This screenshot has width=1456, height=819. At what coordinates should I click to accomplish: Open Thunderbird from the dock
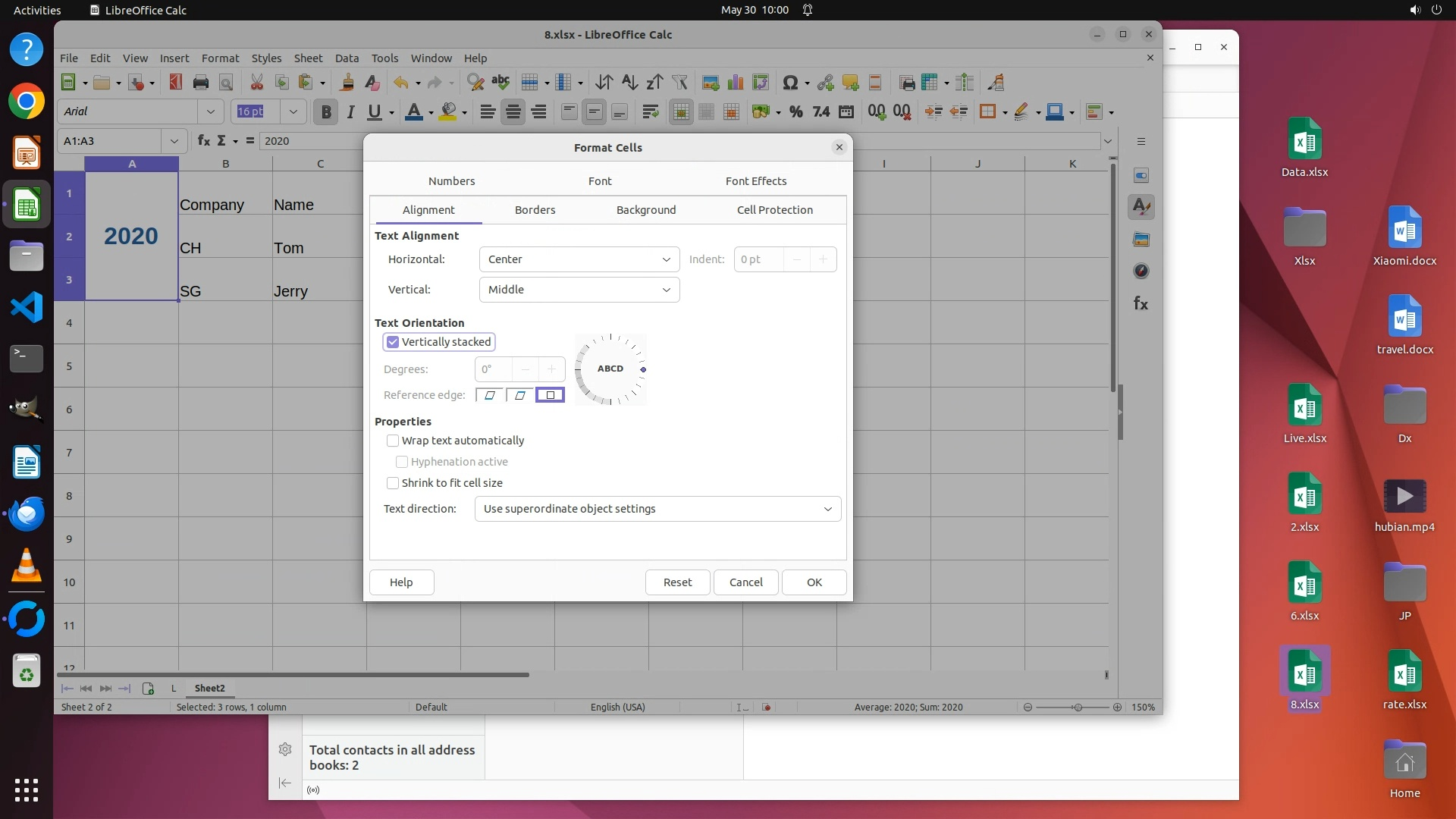pyautogui.click(x=27, y=514)
